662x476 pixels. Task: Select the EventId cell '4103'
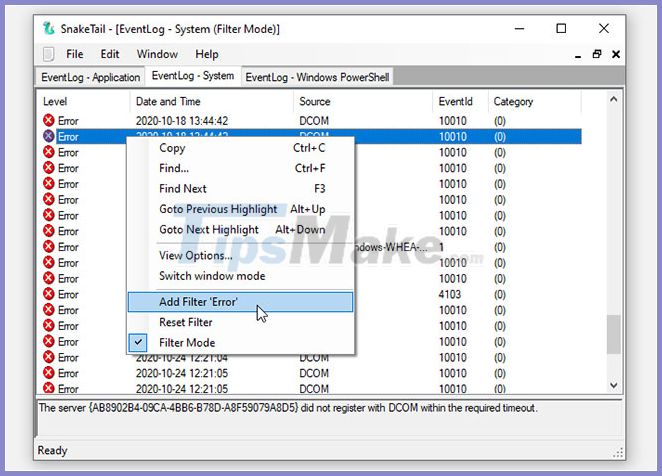click(450, 294)
